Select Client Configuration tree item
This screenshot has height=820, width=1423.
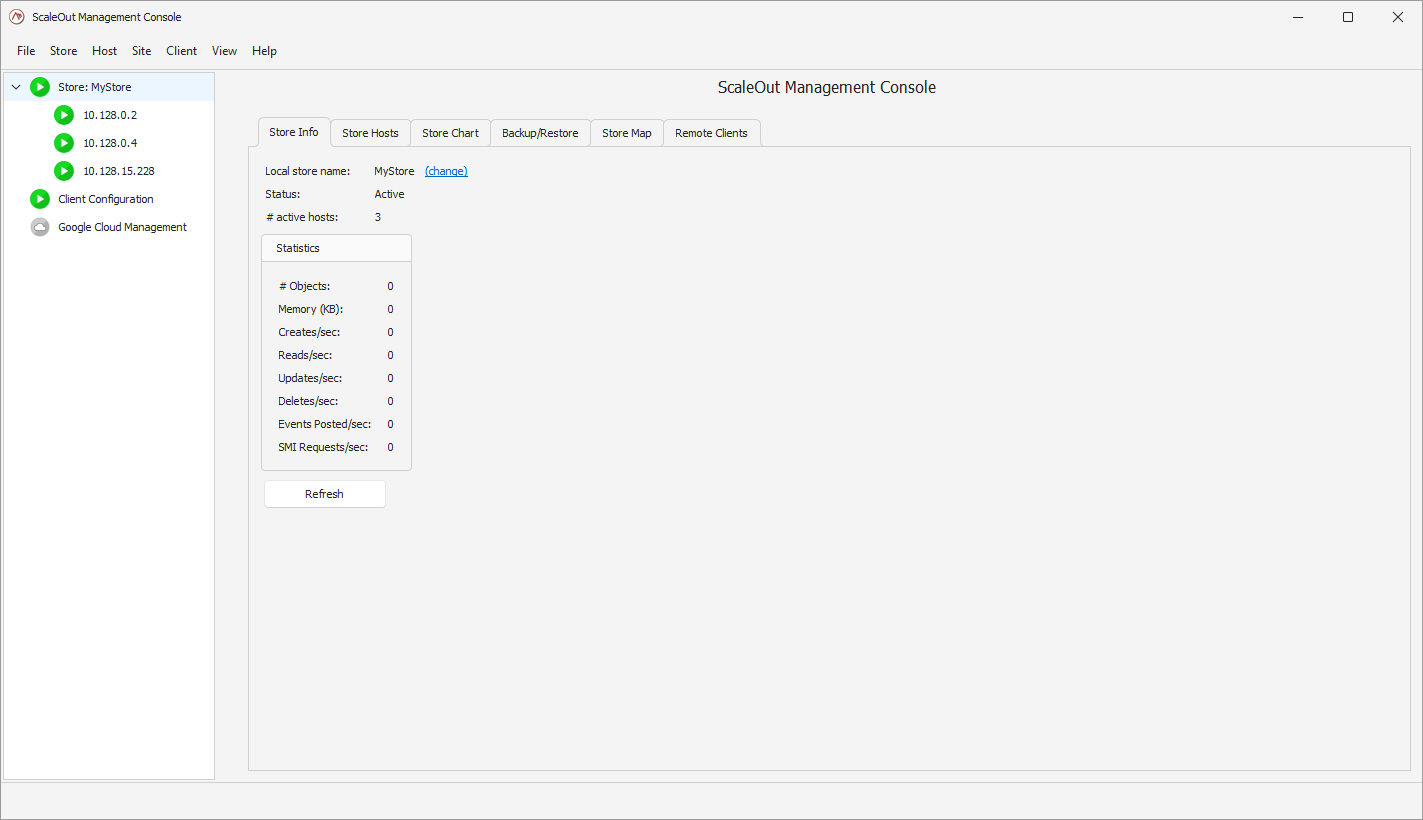click(106, 199)
